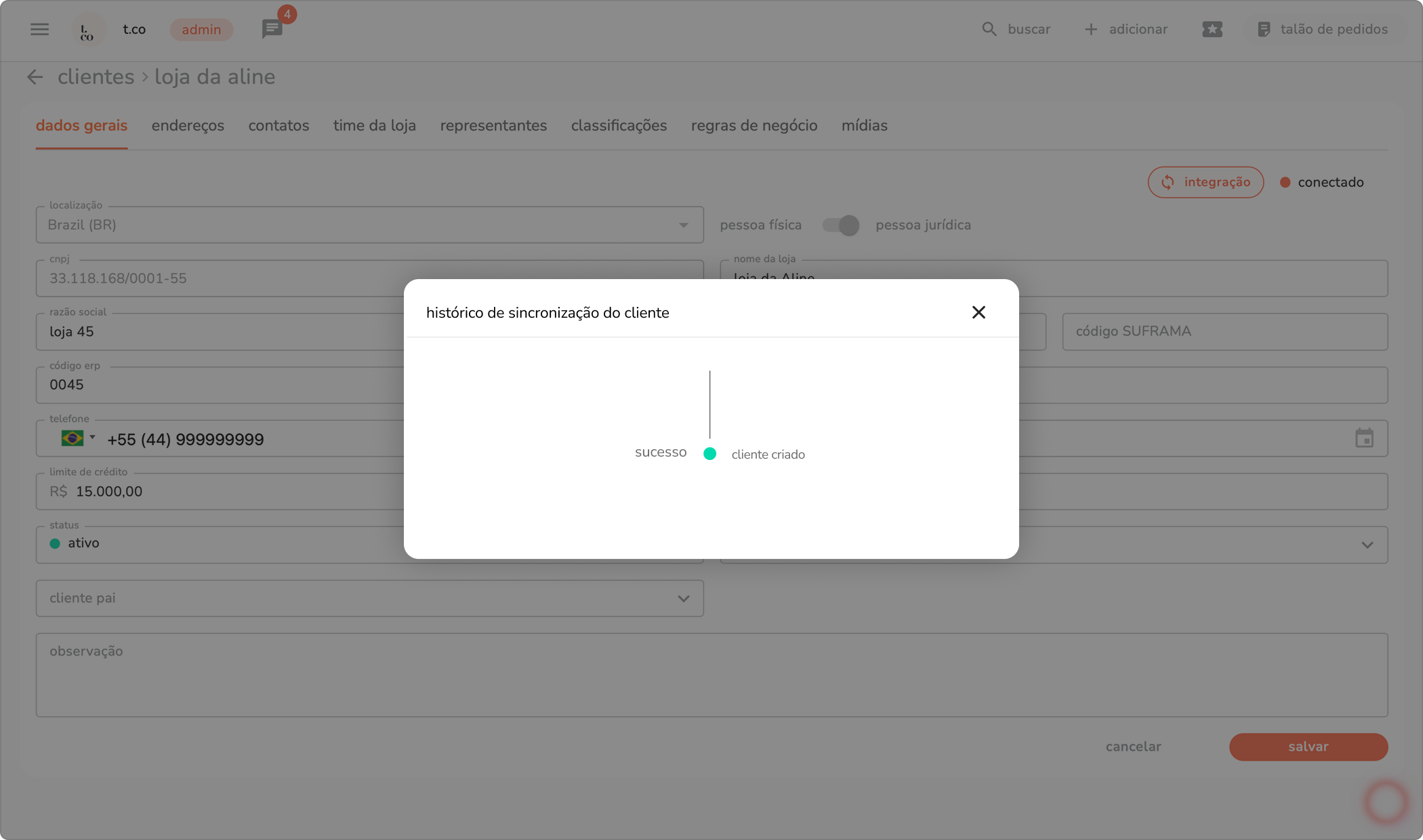Click the talão de pedidos document icon
Viewport: 1423px width, 840px height.
[x=1263, y=29]
